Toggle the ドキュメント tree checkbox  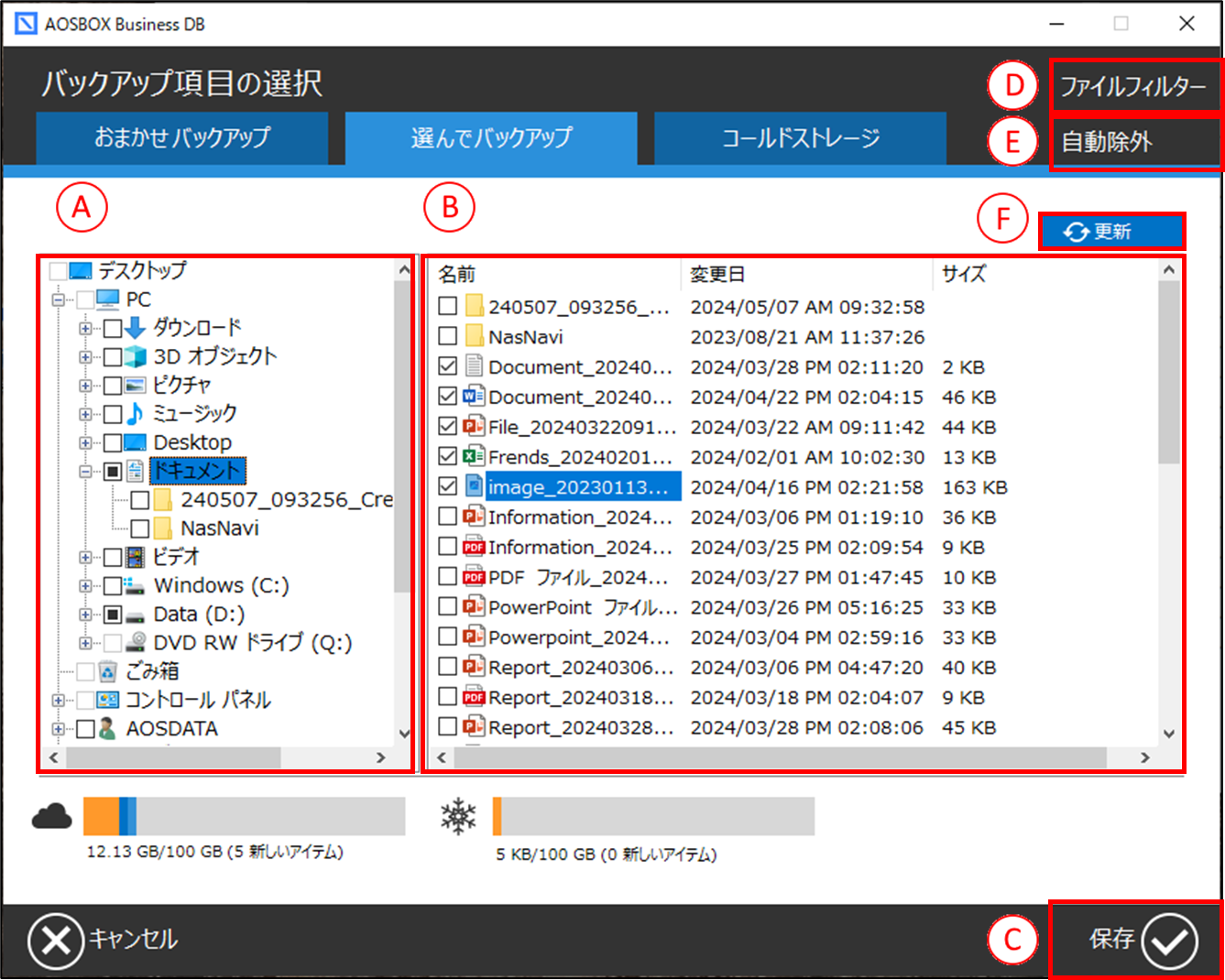[113, 472]
